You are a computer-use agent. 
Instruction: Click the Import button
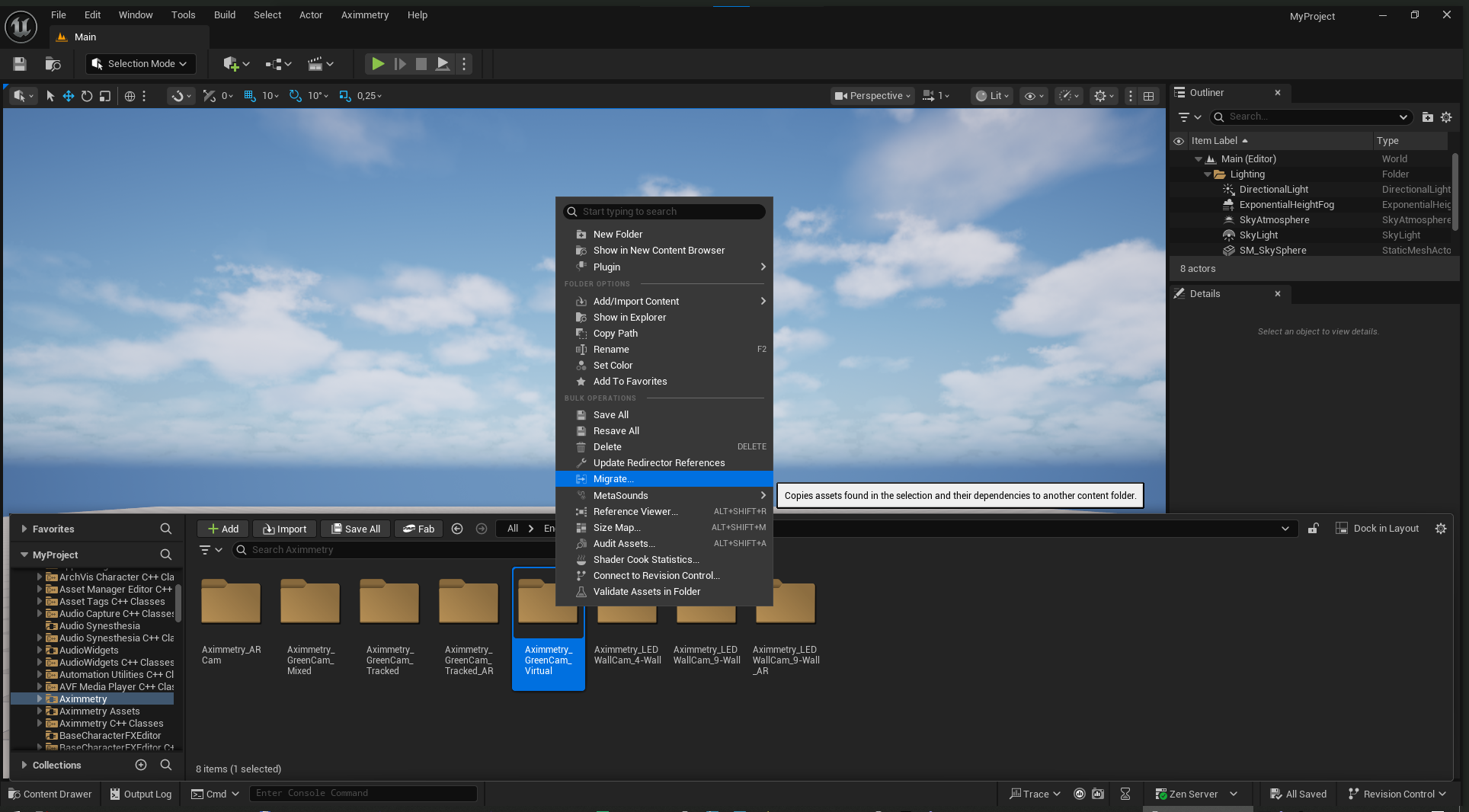click(x=284, y=529)
